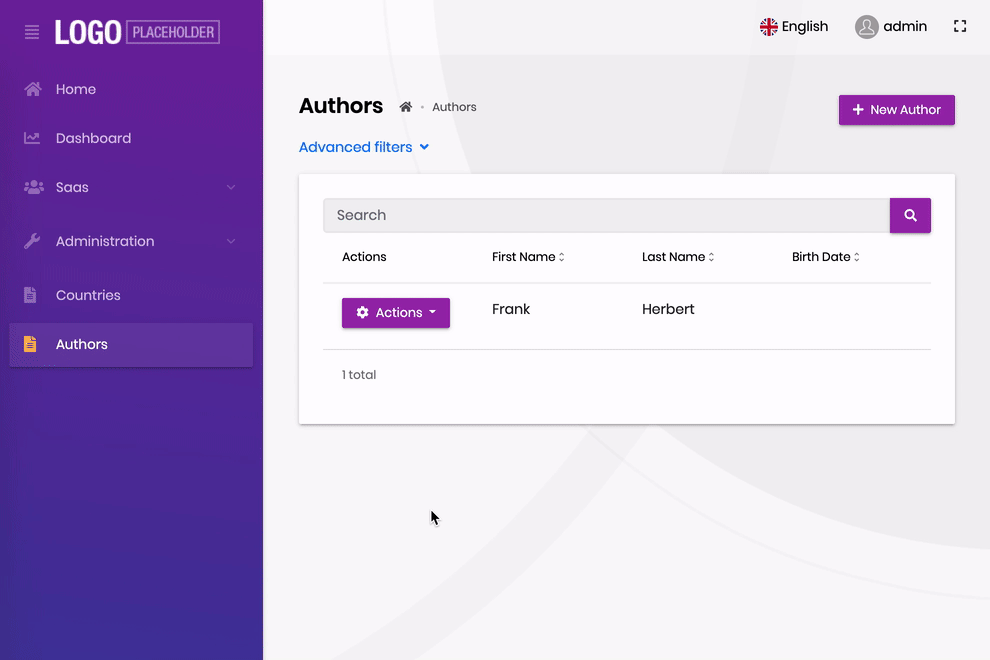Expand the Saas menu chevron
Image resolution: width=990 pixels, height=660 pixels.
point(231,187)
